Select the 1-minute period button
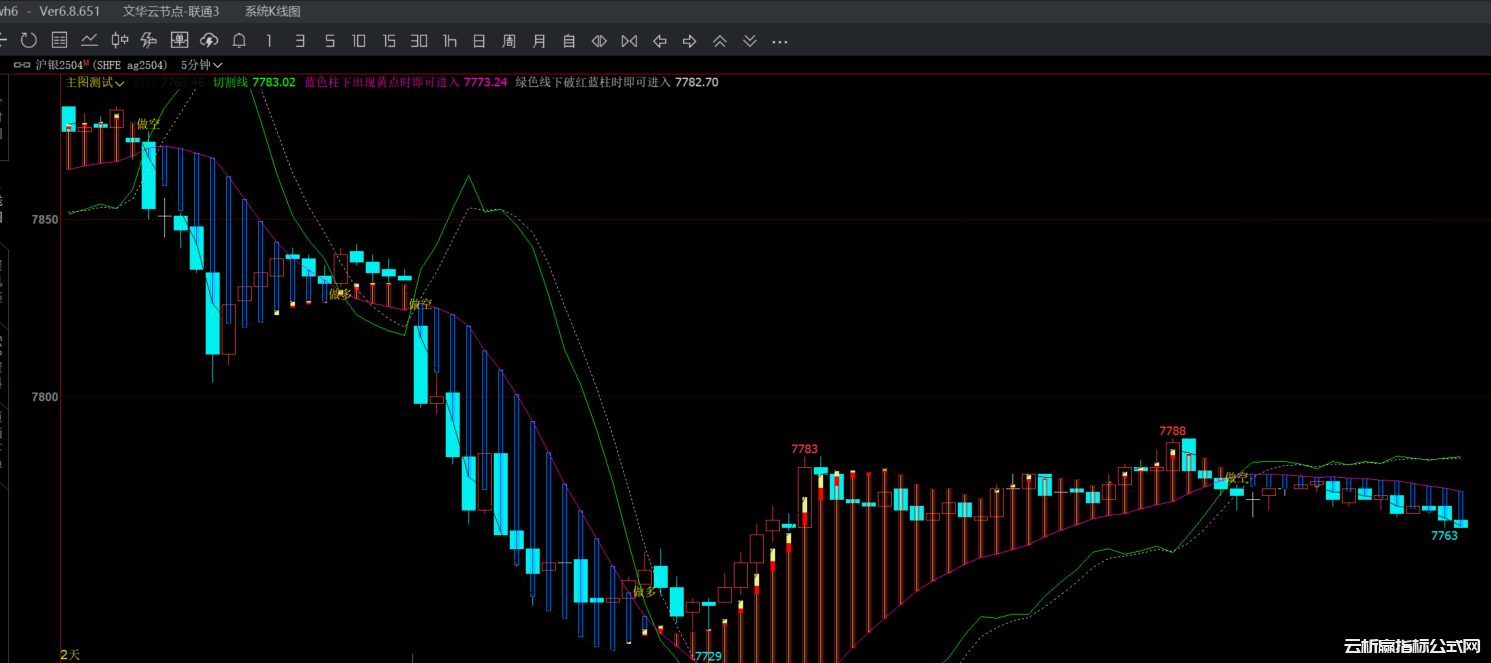Viewport: 1491px width, 663px height. pos(269,41)
